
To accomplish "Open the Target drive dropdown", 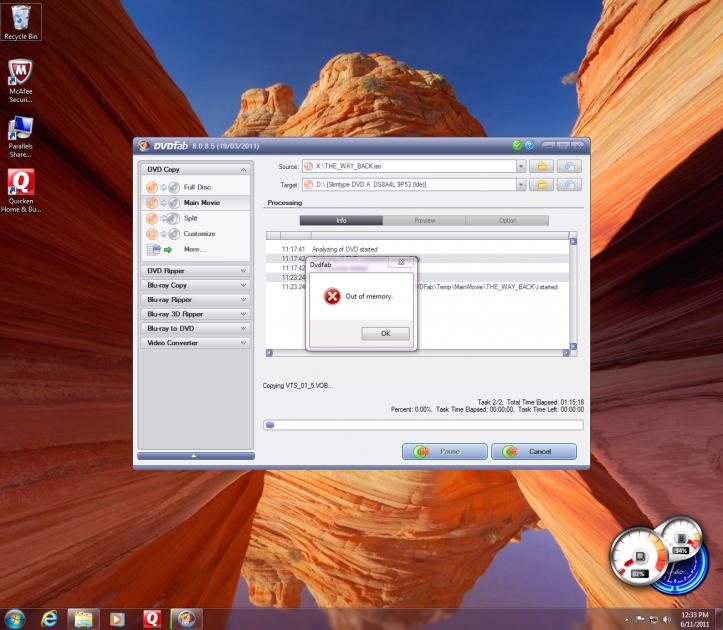I will coord(521,185).
